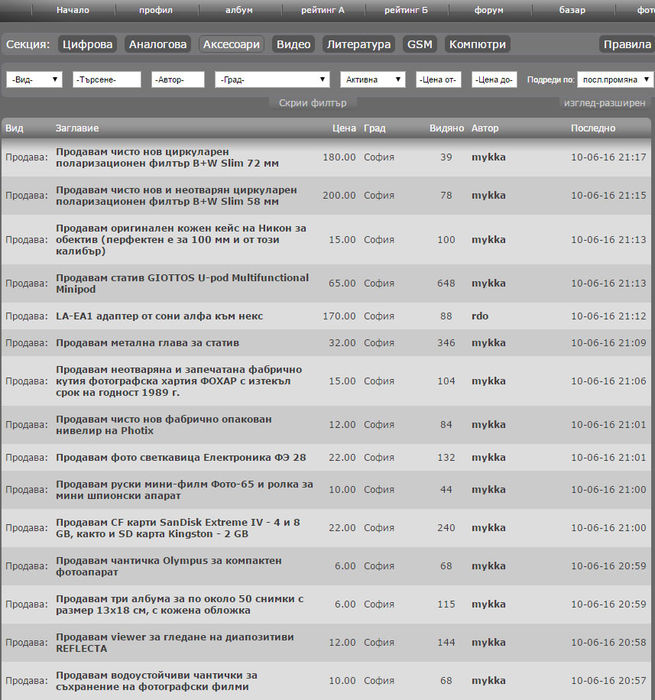
Task: Click the Цена от price field
Action: click(438, 80)
